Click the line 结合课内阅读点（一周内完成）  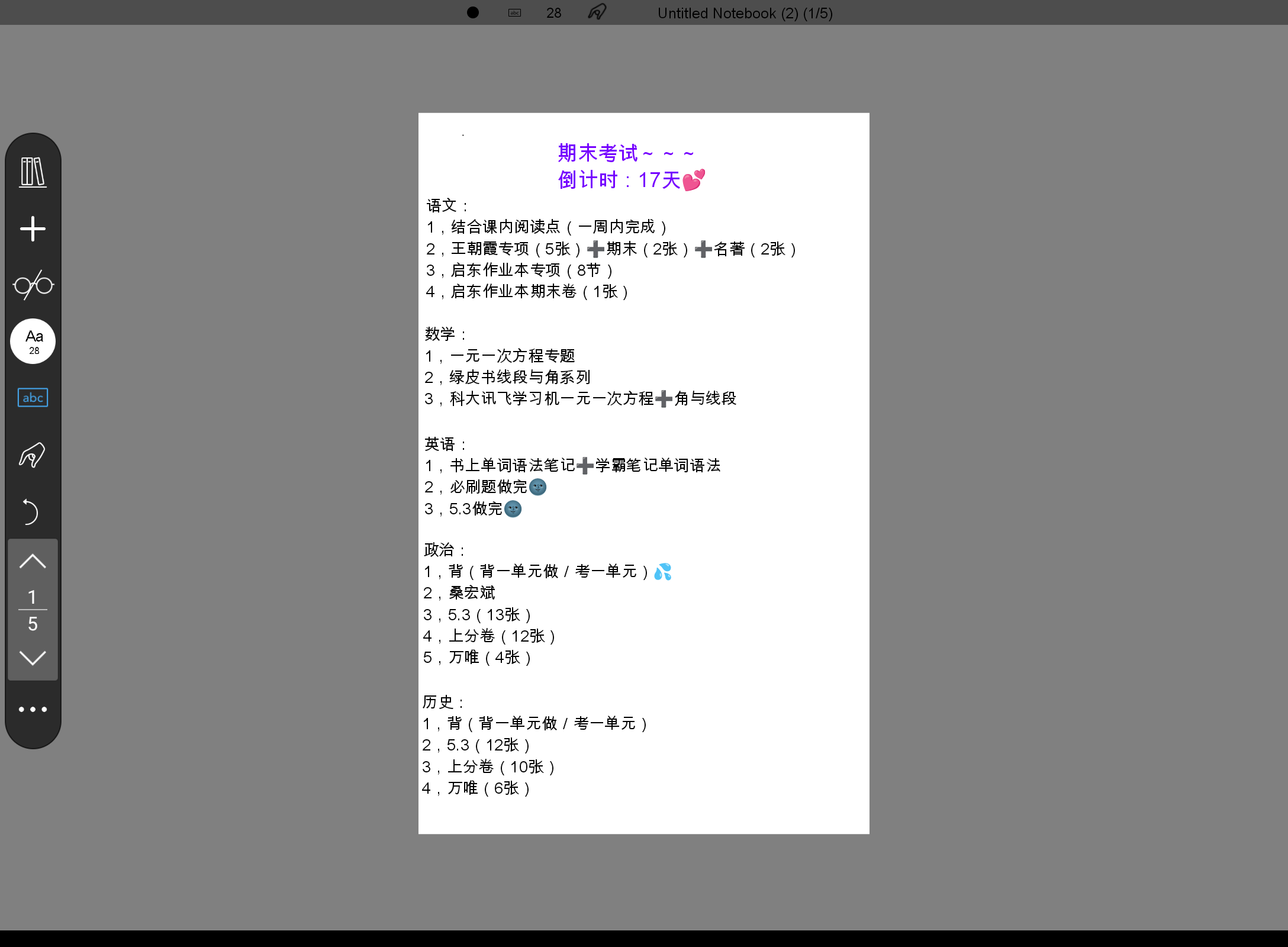(x=547, y=227)
